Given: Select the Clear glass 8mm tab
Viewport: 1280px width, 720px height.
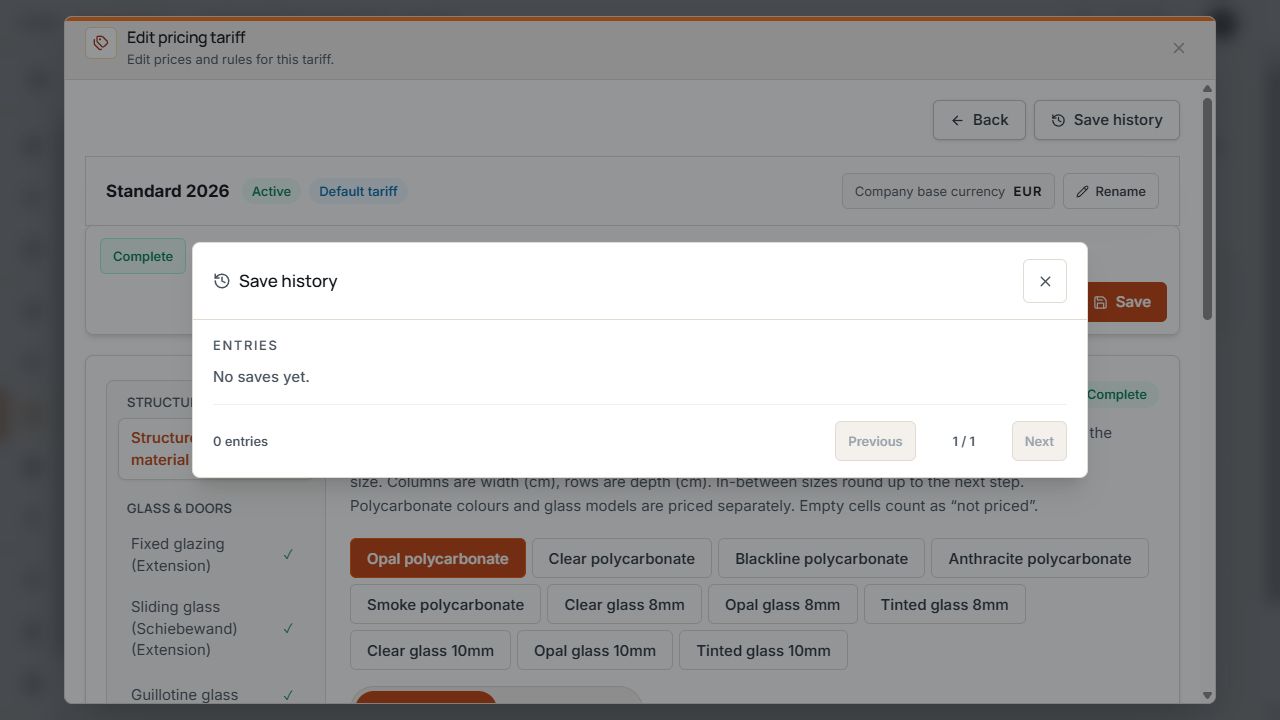Looking at the screenshot, I should point(624,604).
